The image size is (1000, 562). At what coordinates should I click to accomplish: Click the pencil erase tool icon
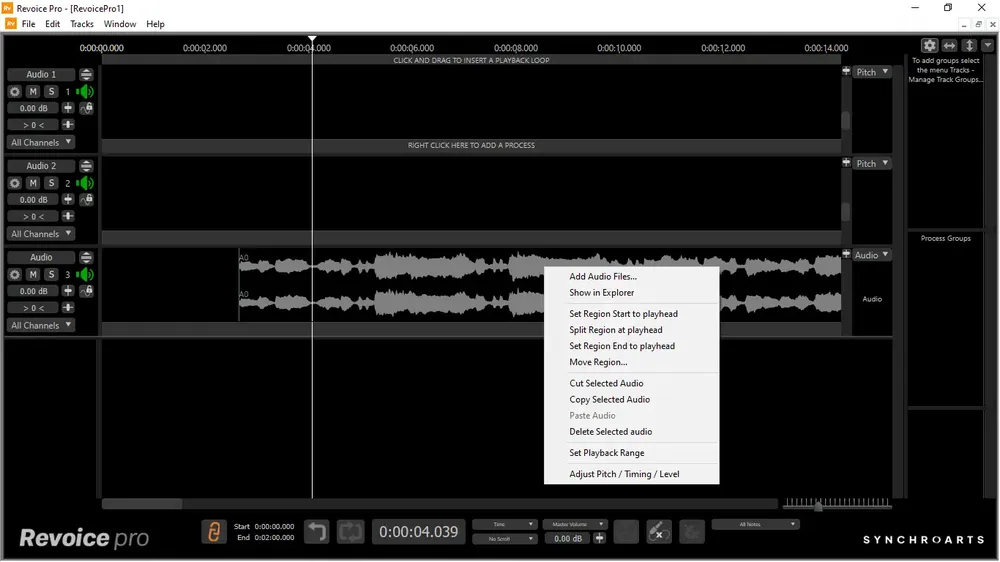(x=659, y=531)
